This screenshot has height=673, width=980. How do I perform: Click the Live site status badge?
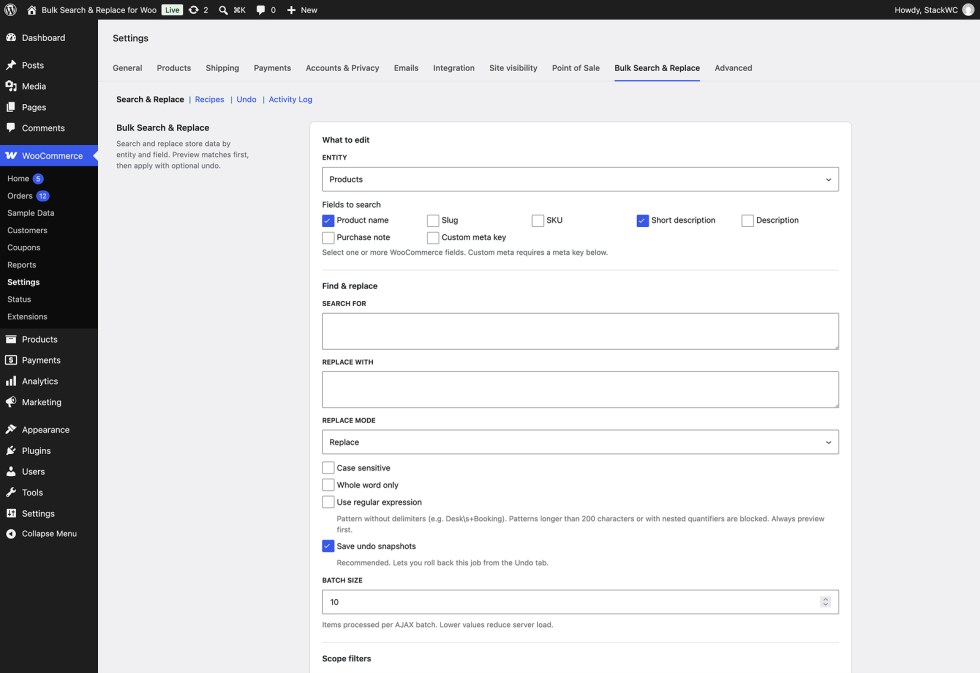coord(172,10)
